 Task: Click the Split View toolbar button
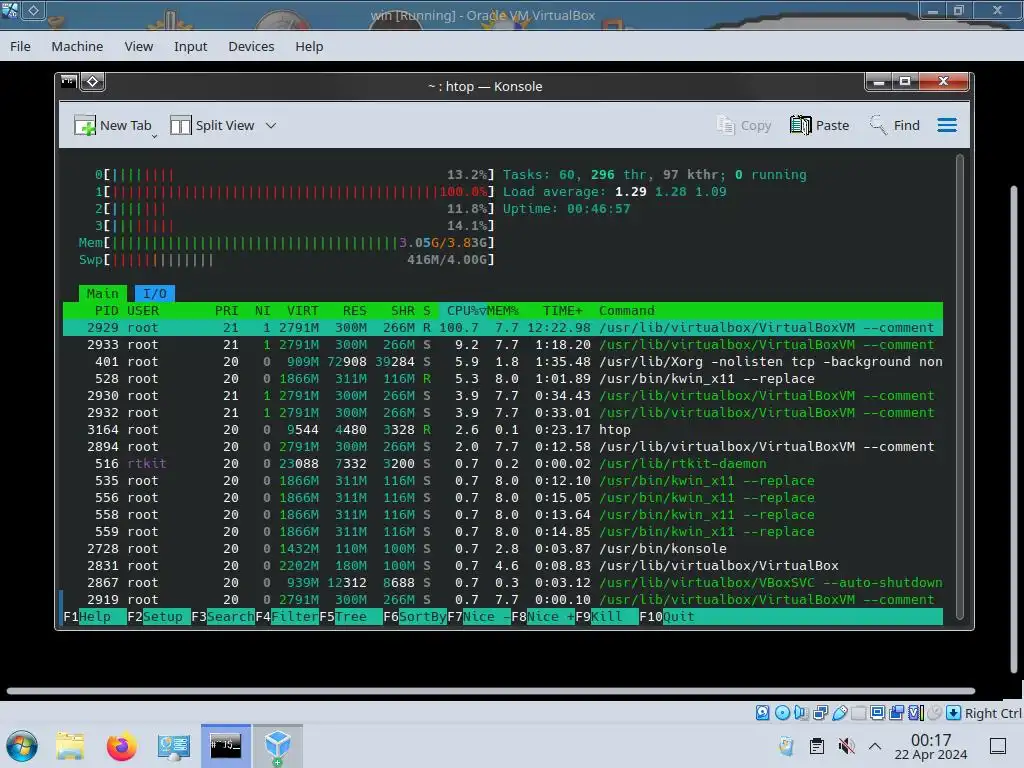(212, 125)
